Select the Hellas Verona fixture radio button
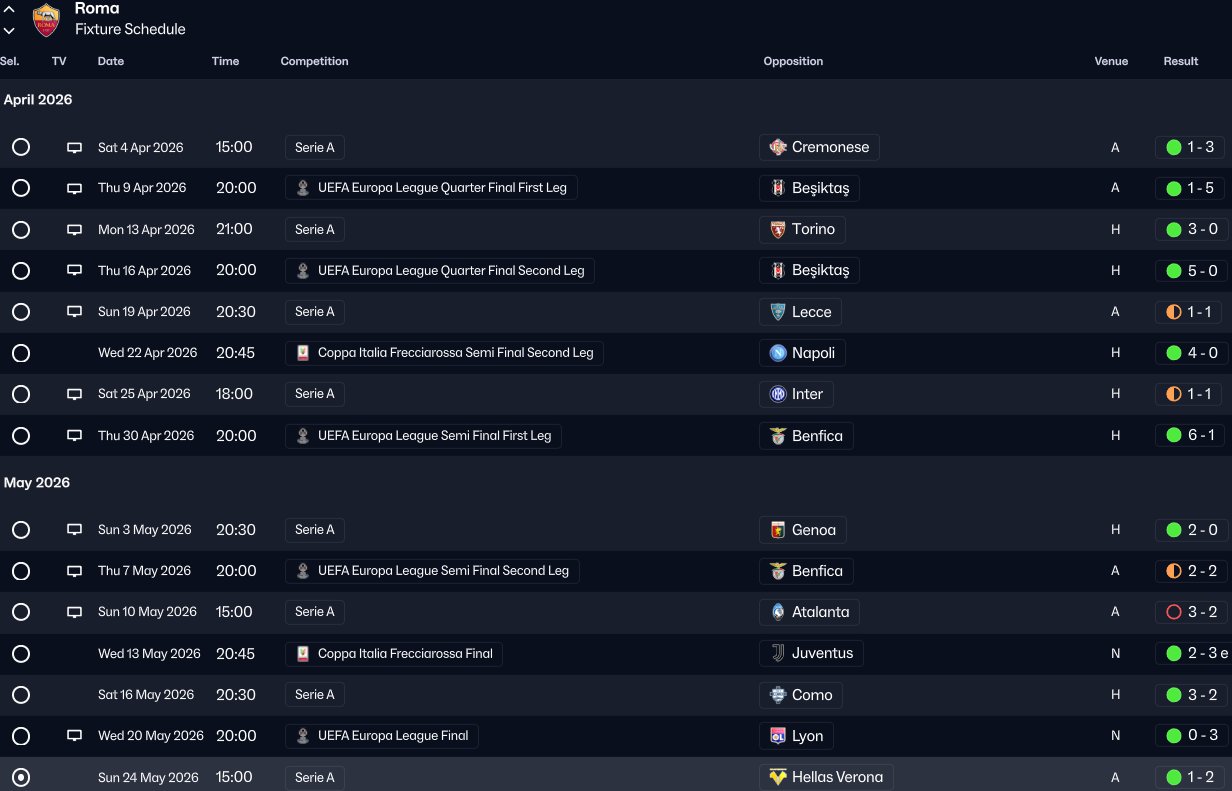 (x=21, y=777)
